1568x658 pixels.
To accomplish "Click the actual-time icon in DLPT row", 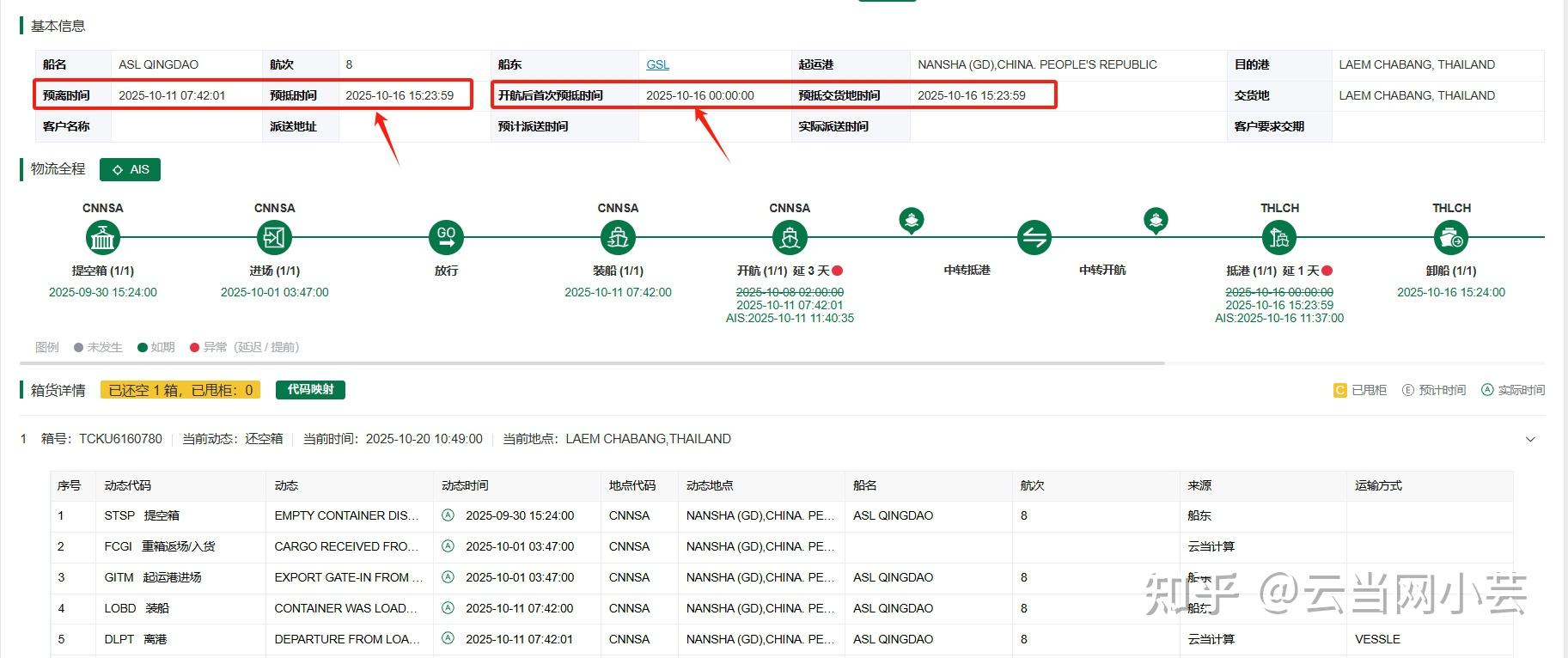I will pos(448,639).
